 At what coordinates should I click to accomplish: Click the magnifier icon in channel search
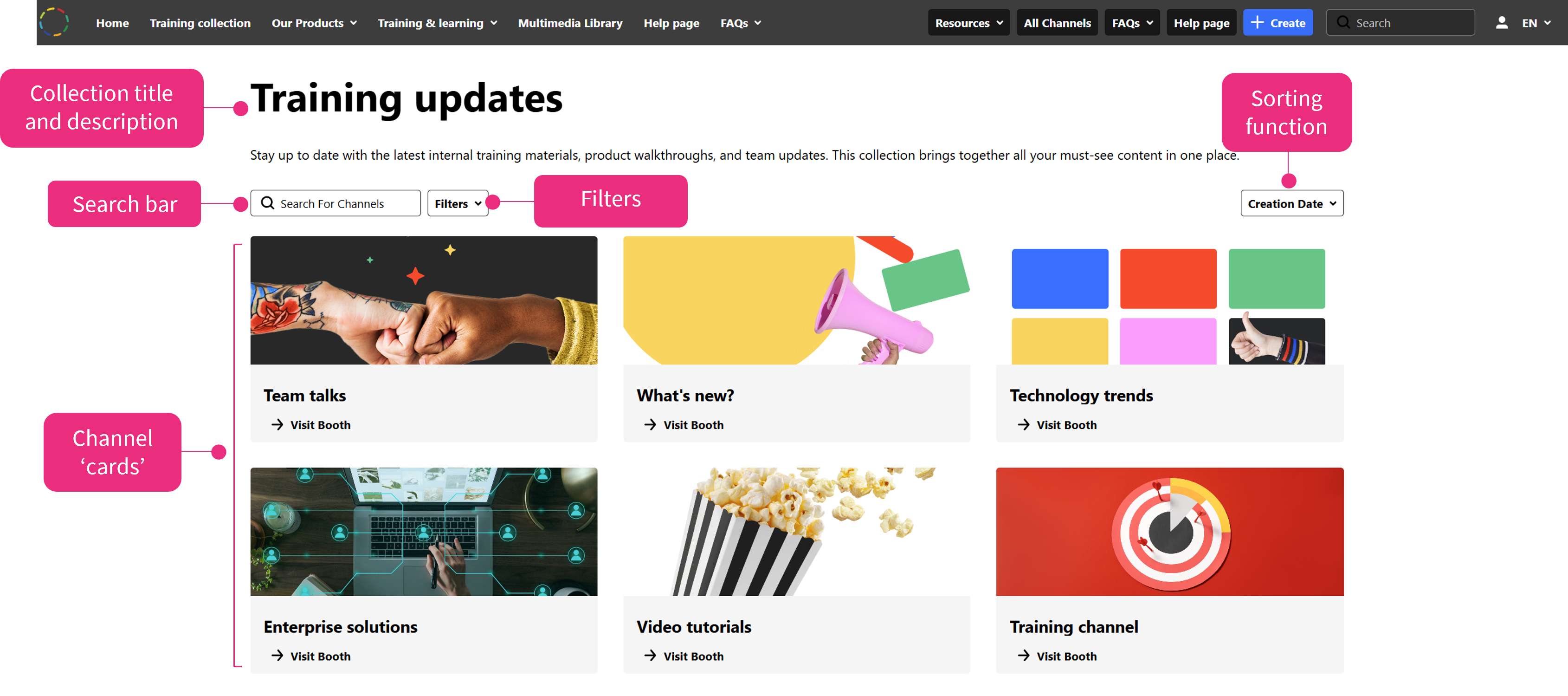tap(267, 203)
